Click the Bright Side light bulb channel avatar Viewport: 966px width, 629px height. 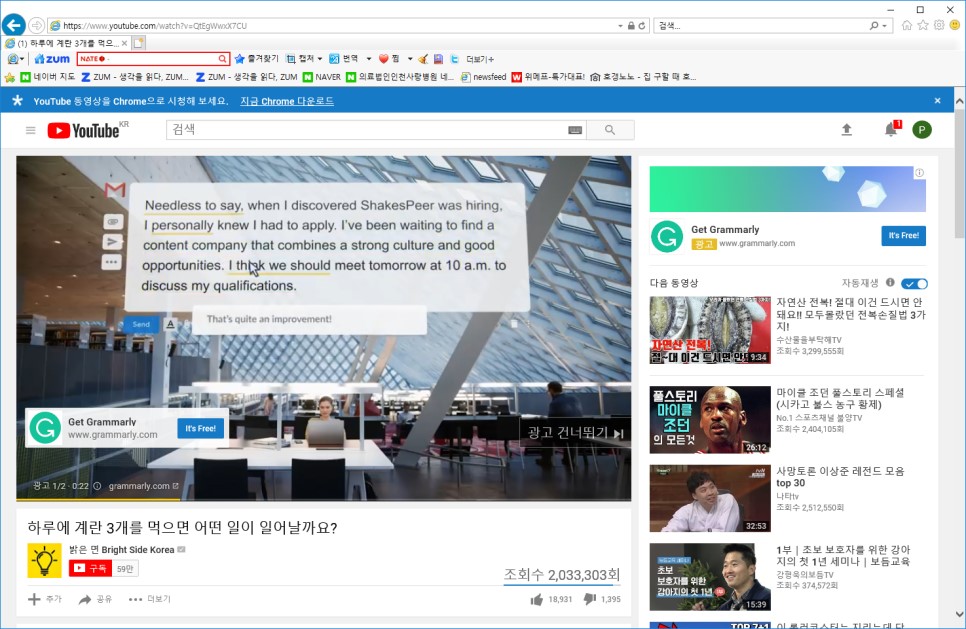(44, 560)
